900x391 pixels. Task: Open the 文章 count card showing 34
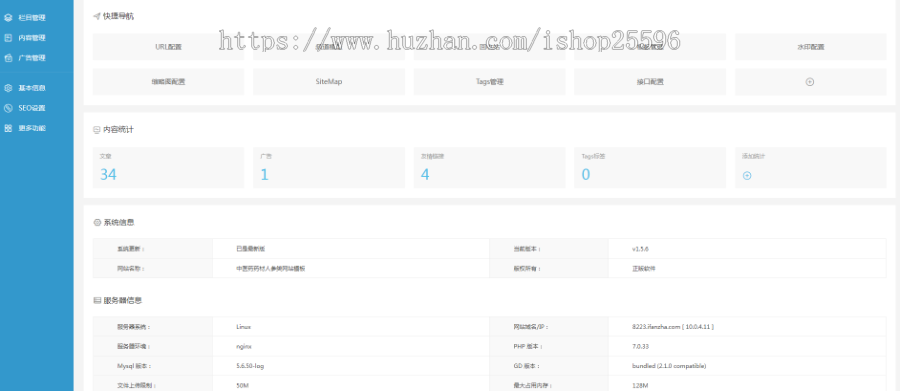168,168
